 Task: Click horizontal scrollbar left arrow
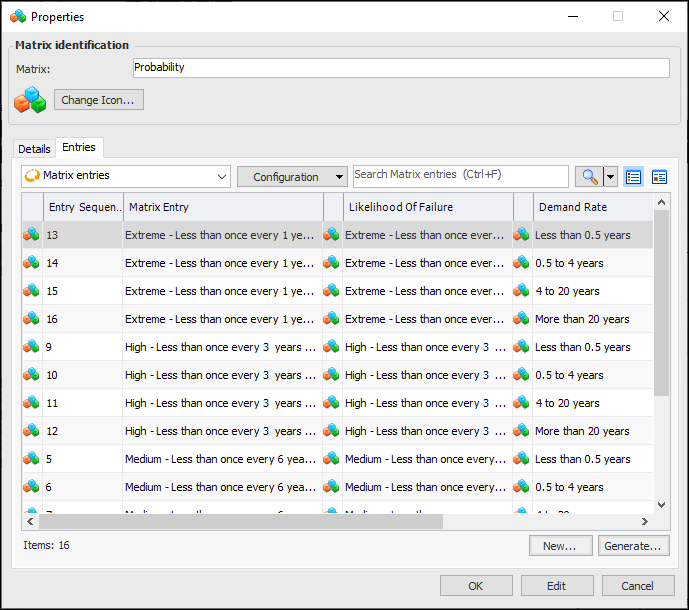tap(30, 521)
